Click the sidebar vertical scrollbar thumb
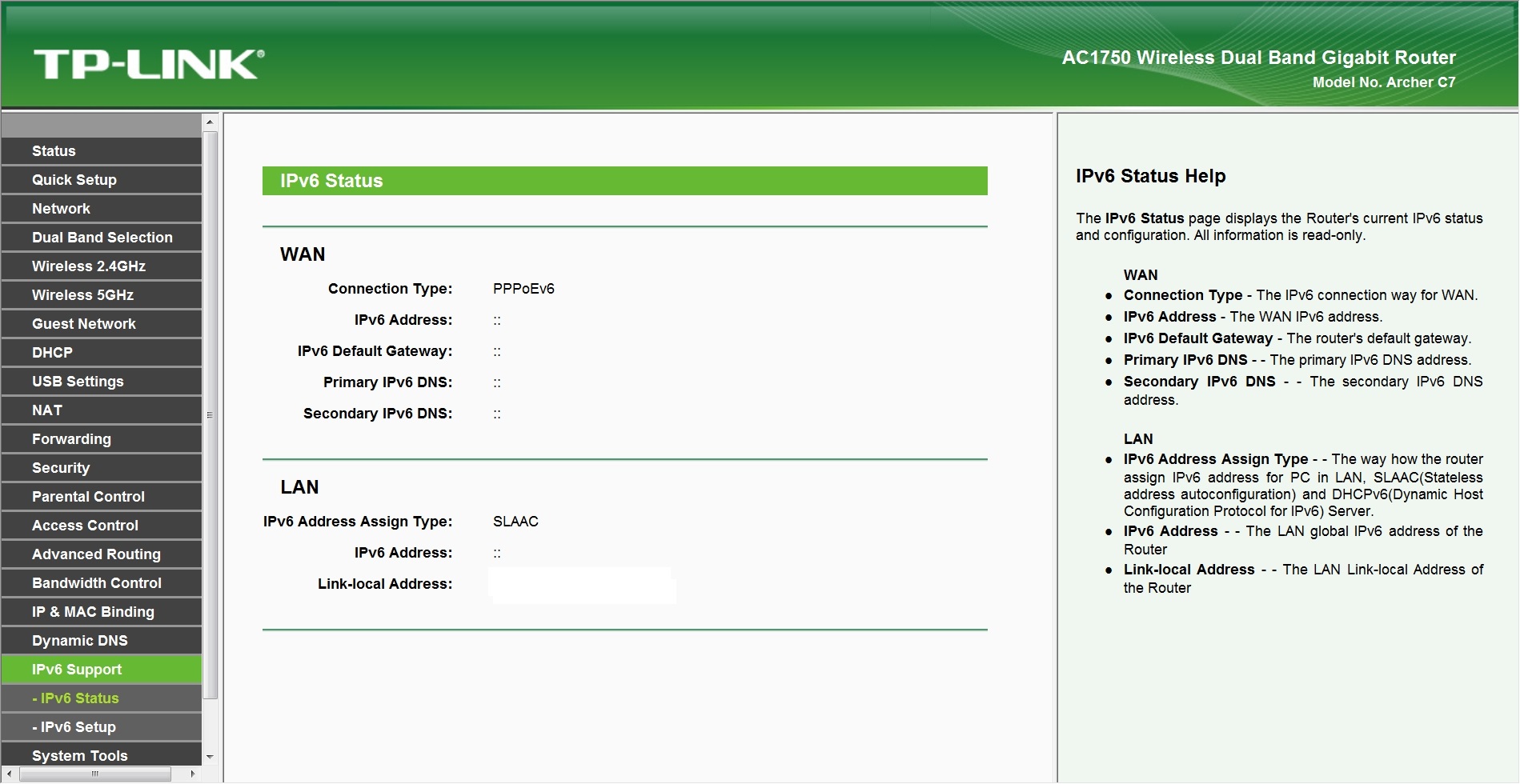1520x784 pixels. pos(210,415)
